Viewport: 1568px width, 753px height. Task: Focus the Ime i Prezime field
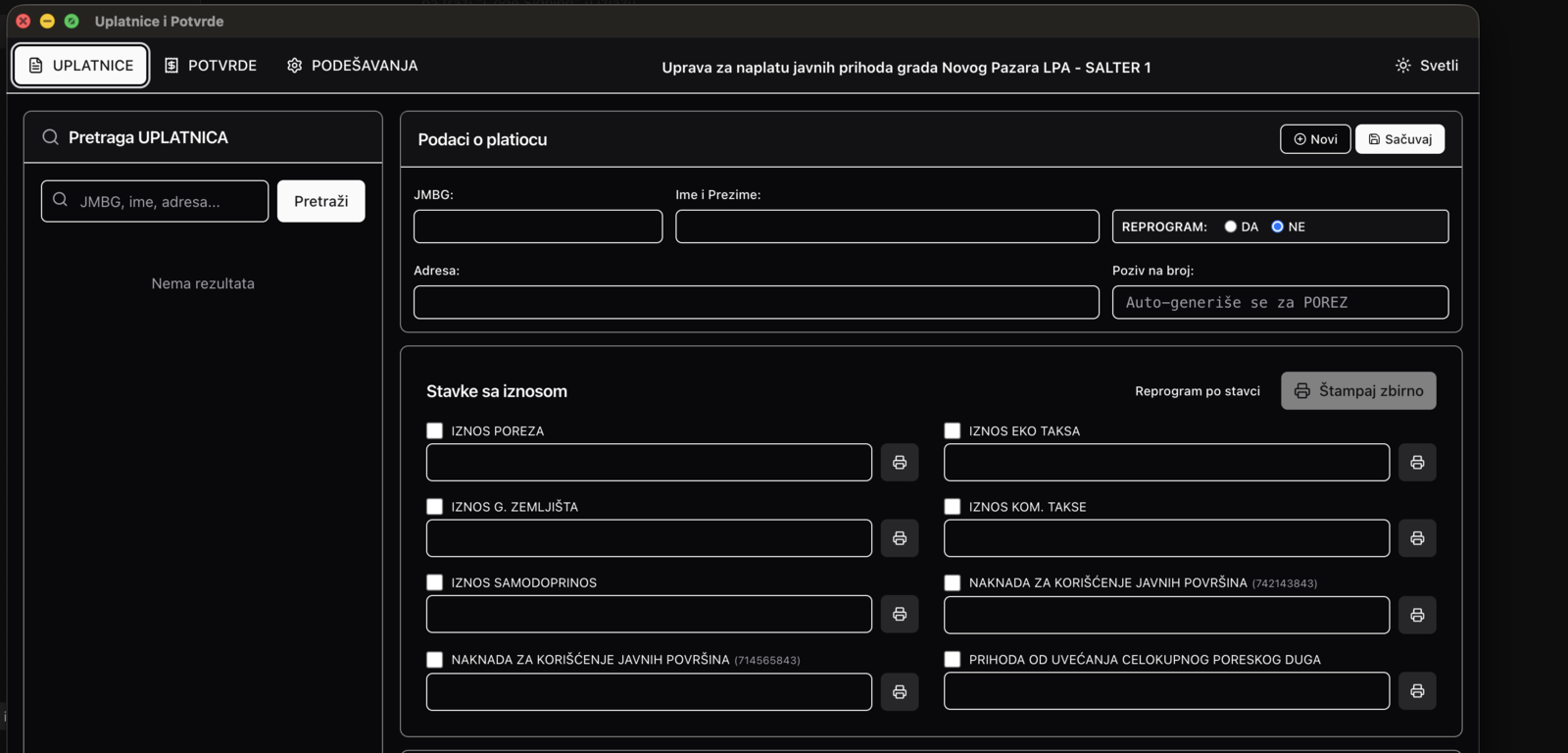[887, 226]
